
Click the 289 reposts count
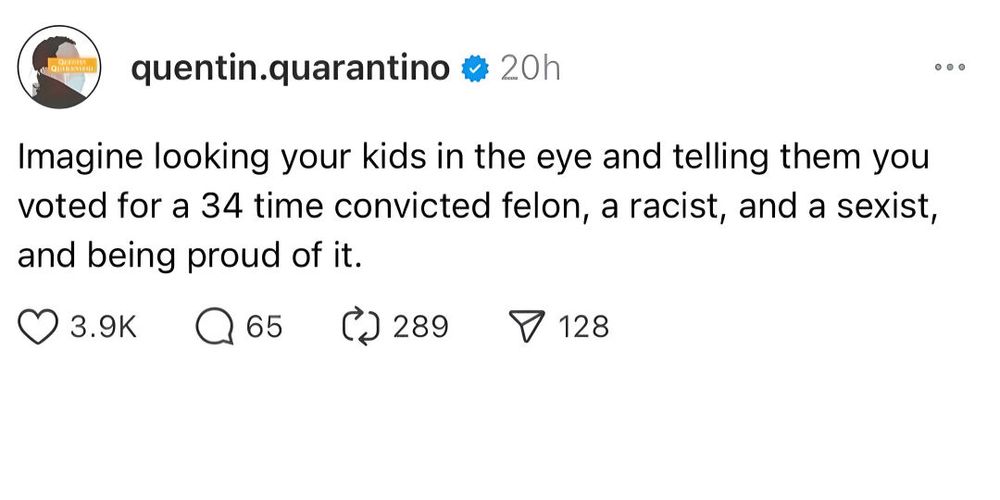tap(420, 327)
